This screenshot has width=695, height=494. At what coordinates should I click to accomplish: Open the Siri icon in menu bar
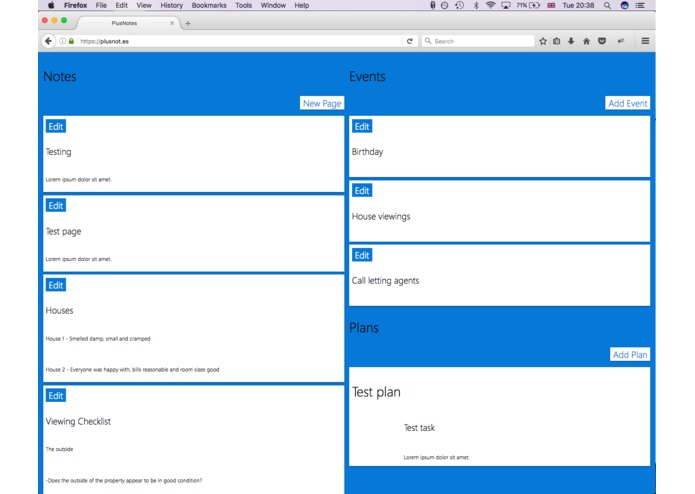pos(625,5)
